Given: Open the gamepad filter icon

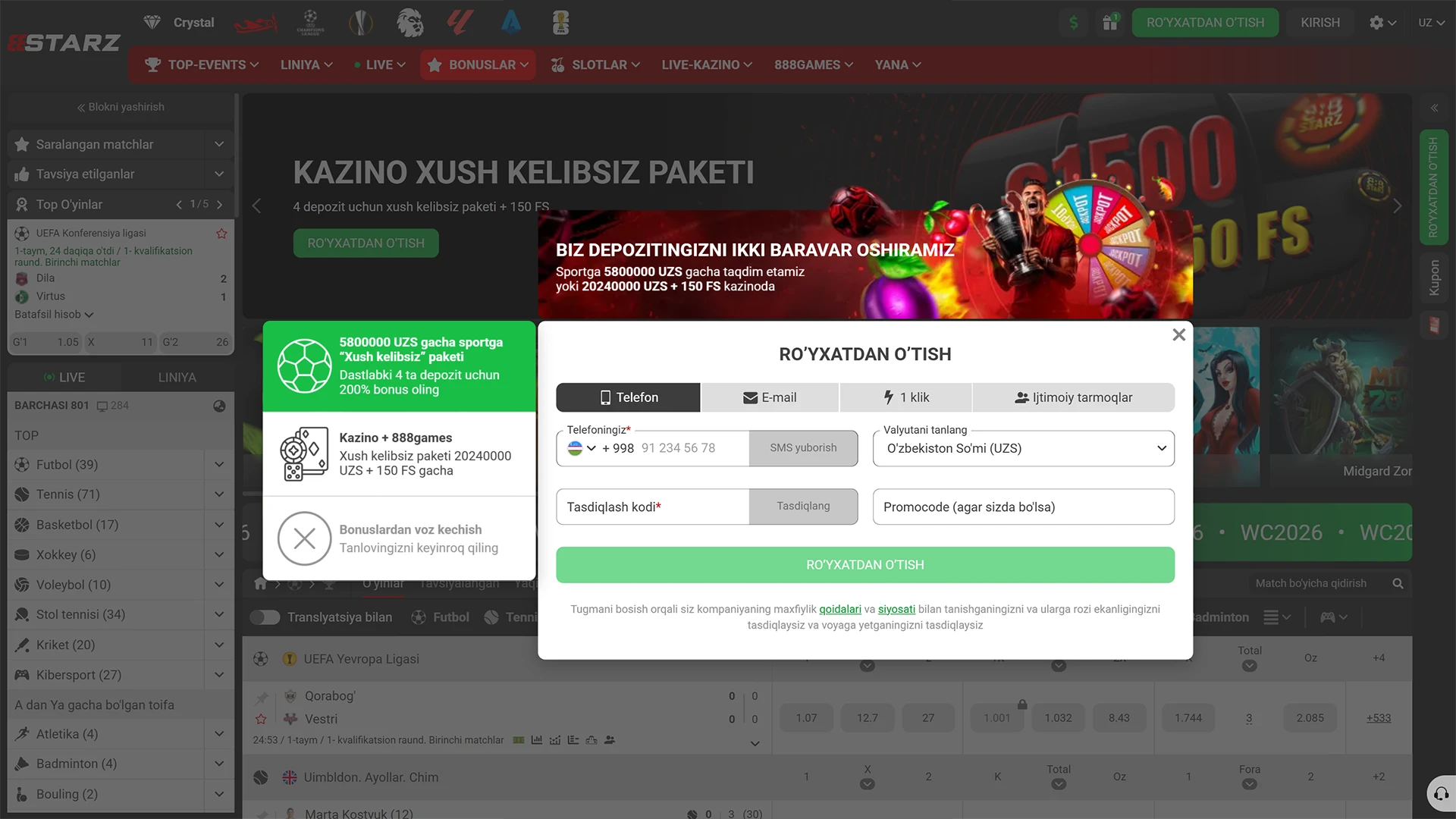Looking at the screenshot, I should pyautogui.click(x=1333, y=617).
